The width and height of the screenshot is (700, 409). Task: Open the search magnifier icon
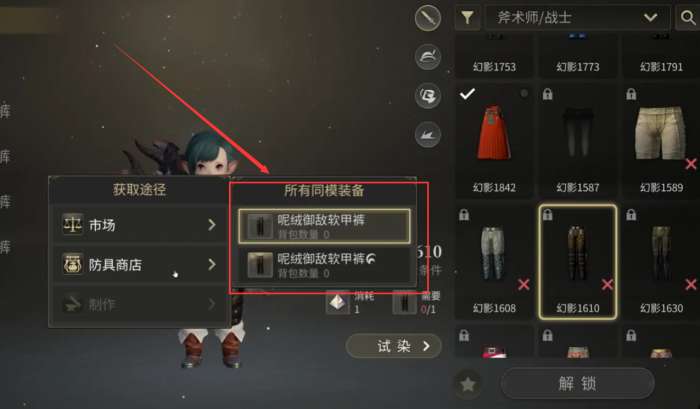[x=688, y=17]
